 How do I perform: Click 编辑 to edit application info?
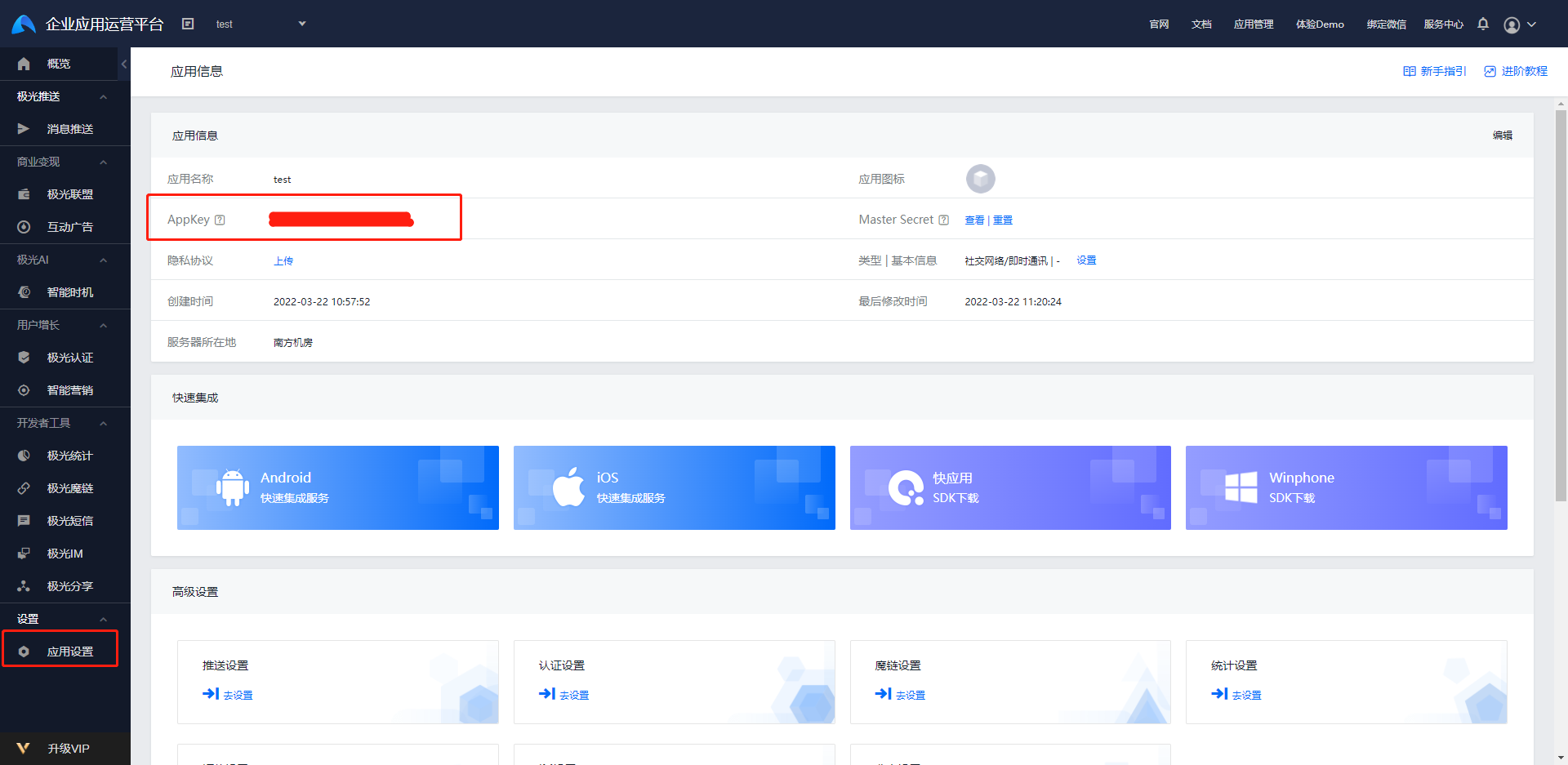point(1503,136)
